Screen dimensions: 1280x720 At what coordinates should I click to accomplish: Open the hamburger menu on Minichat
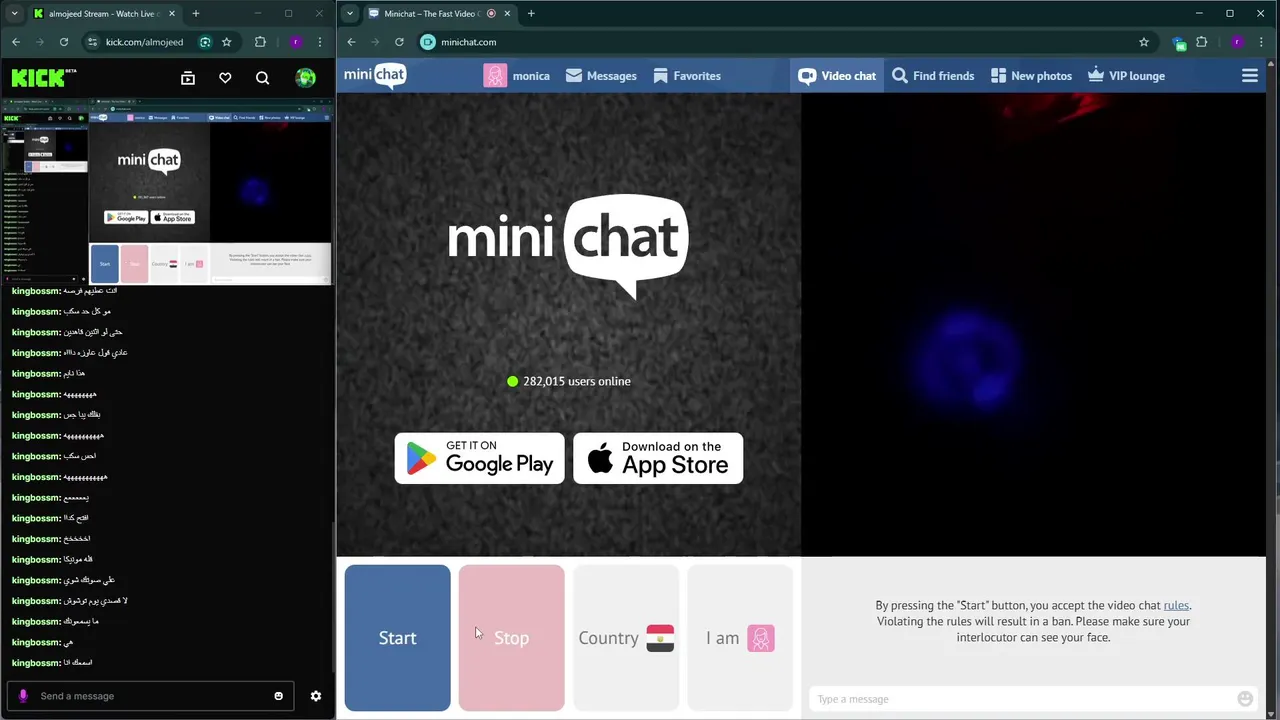pos(1250,76)
